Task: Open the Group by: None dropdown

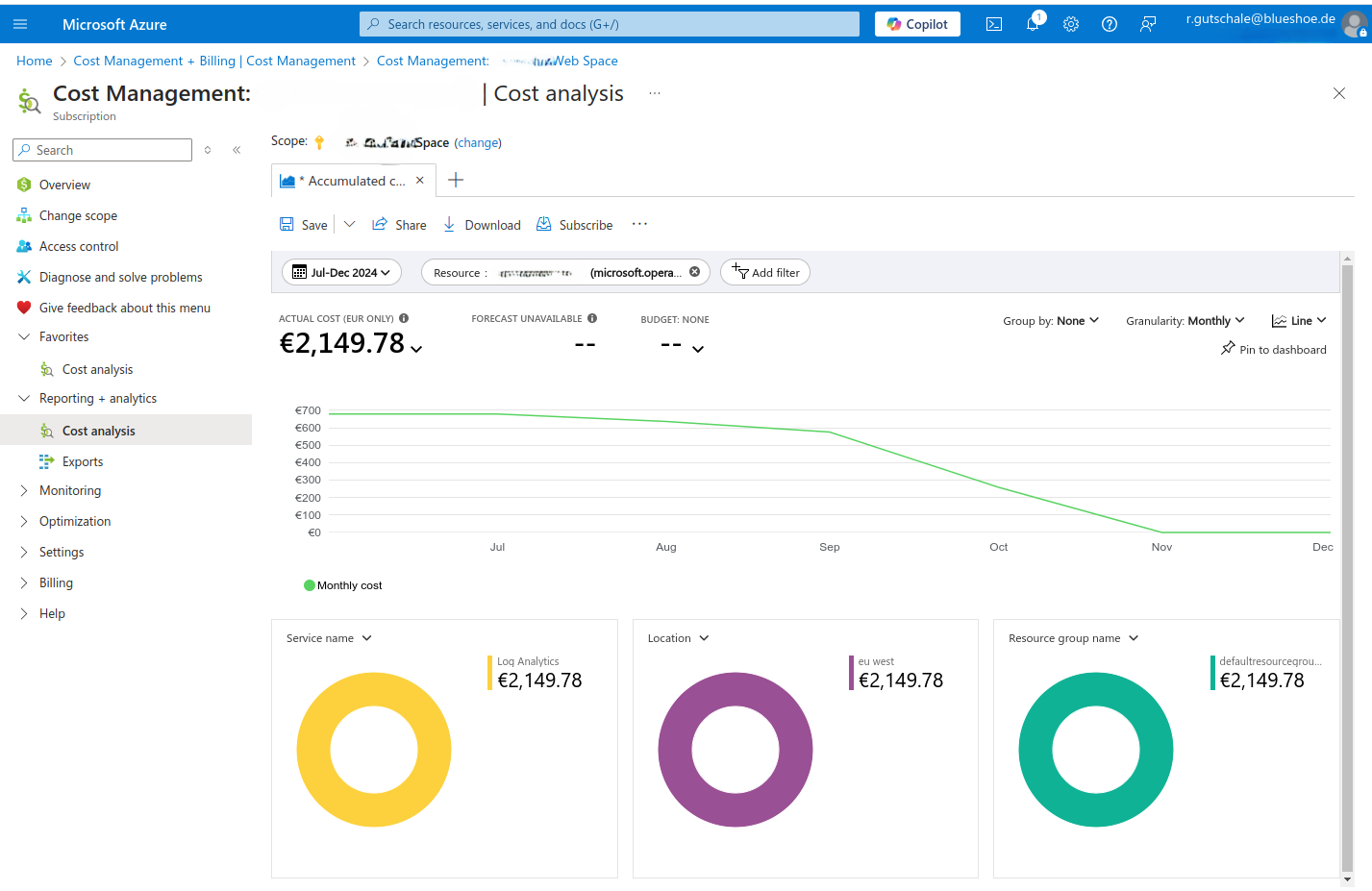Action: 1051,320
